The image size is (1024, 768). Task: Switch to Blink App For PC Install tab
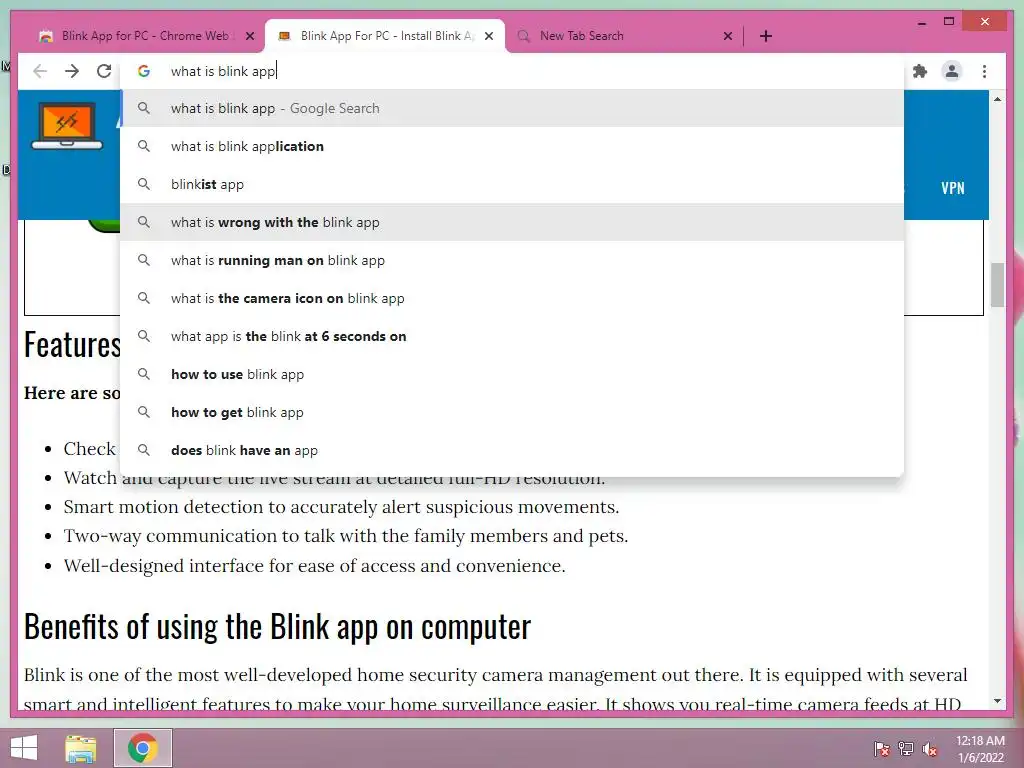tap(385, 36)
